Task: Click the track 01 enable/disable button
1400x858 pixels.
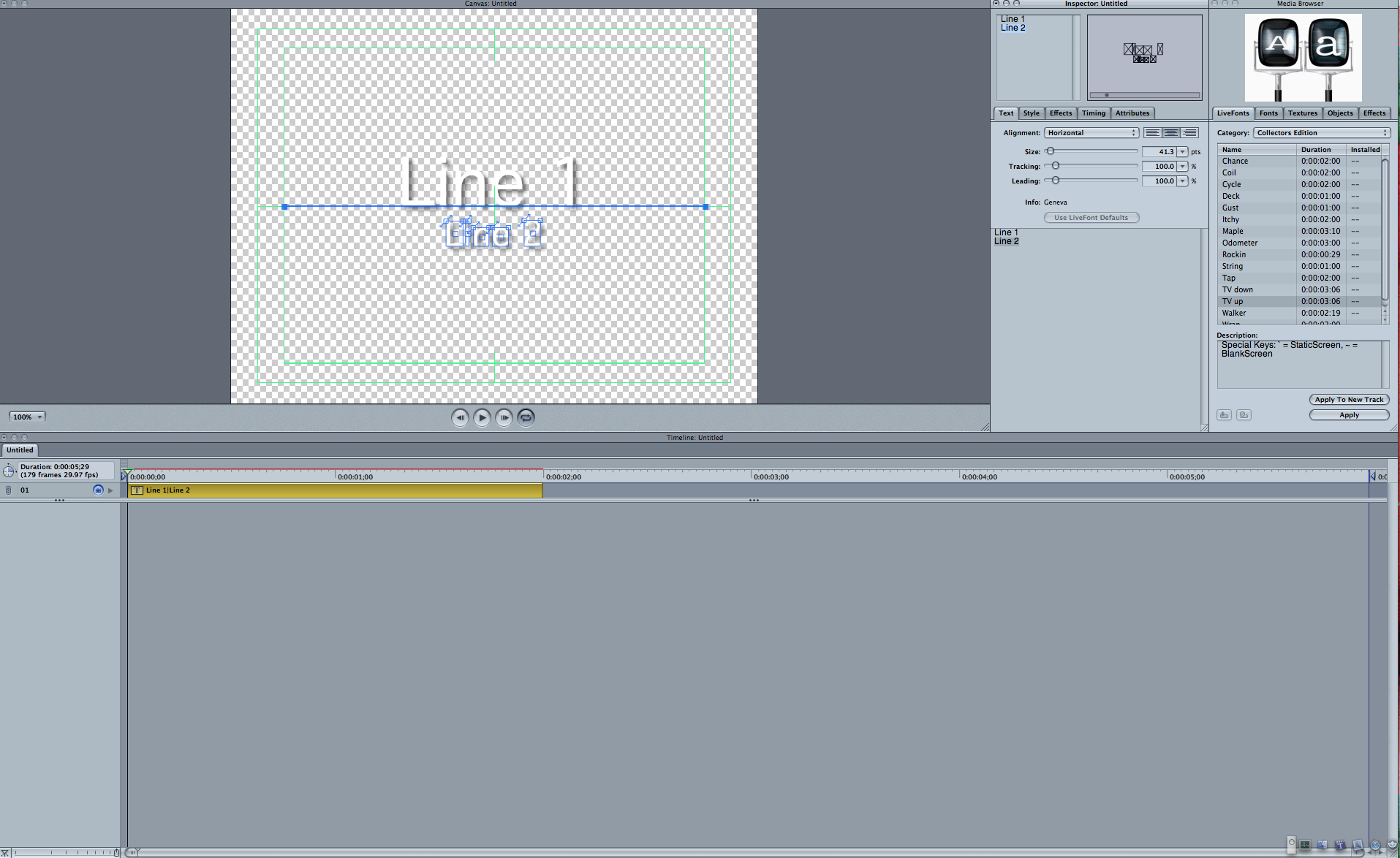Action: [98, 490]
